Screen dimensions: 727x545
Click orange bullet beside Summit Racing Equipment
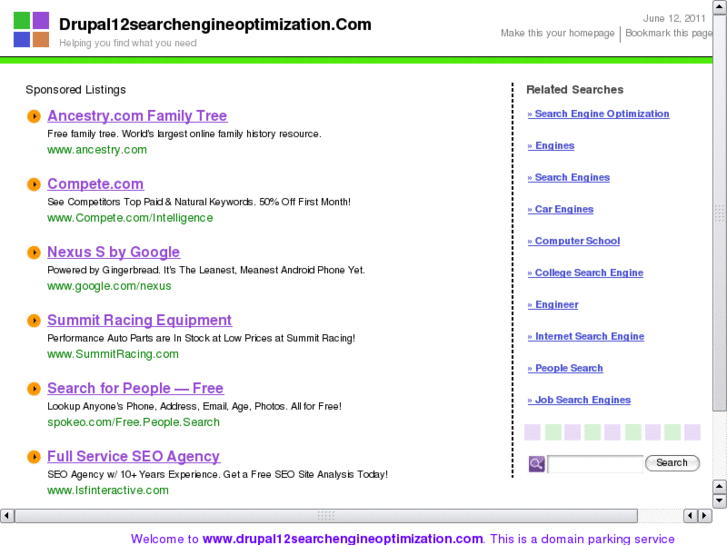point(34,321)
